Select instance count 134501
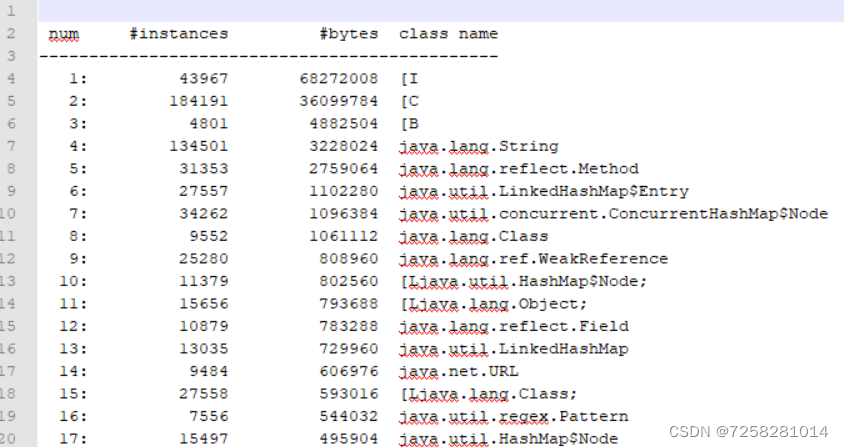The image size is (844, 447). point(199,146)
